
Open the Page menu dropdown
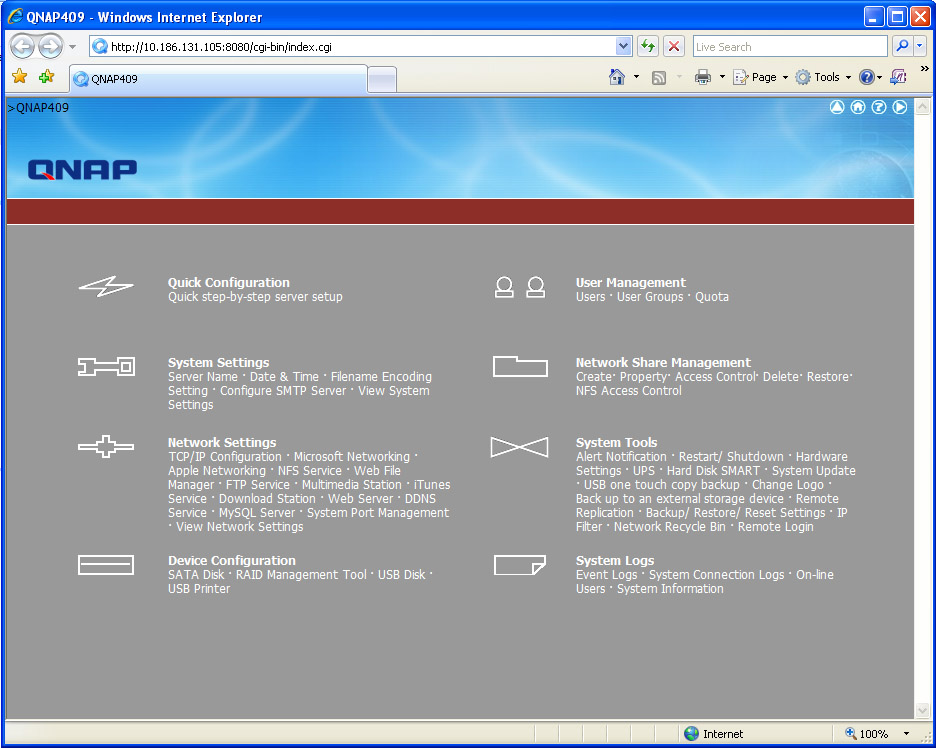pos(760,77)
